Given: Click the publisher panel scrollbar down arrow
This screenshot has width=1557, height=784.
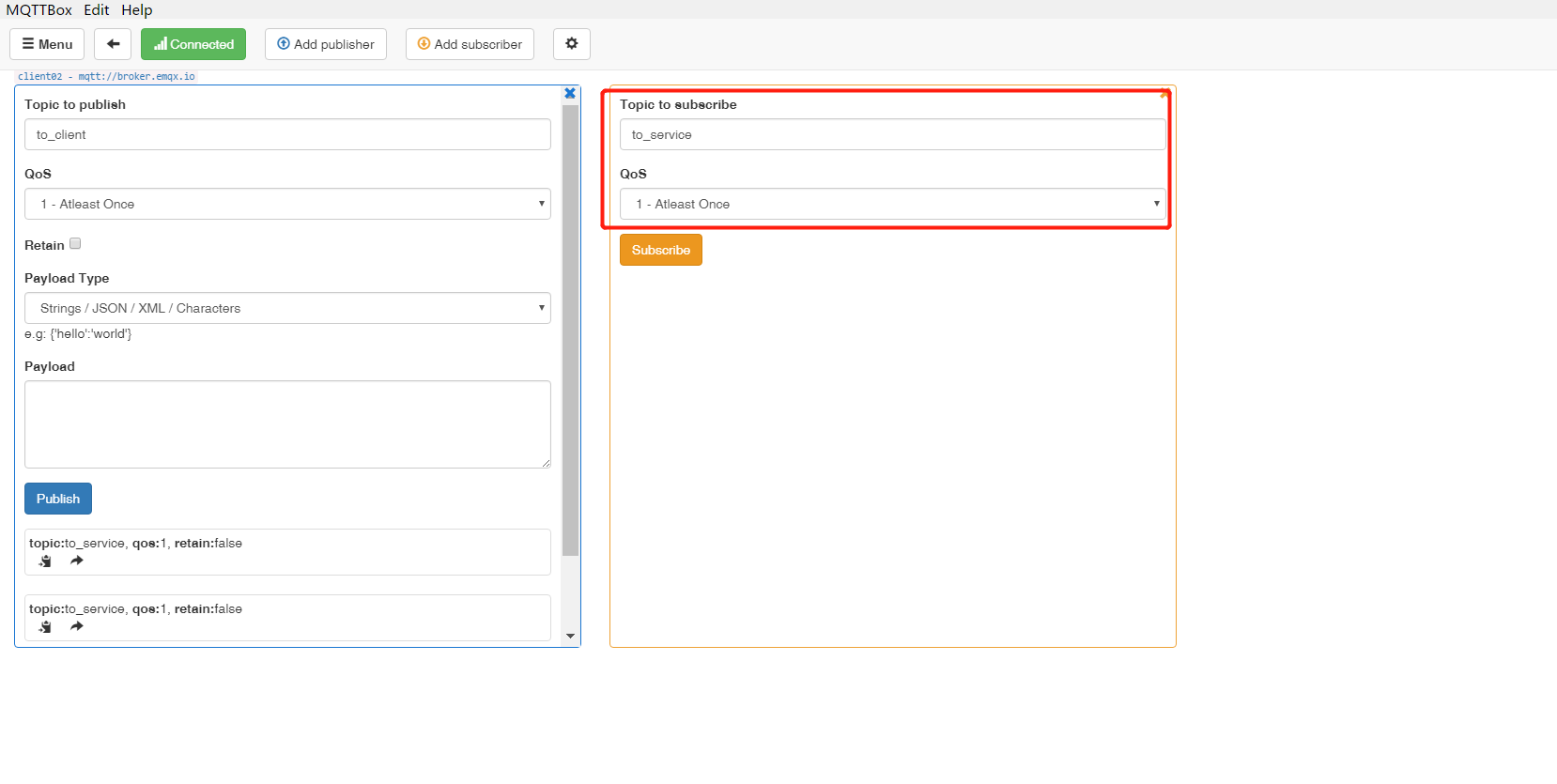Looking at the screenshot, I should 570,637.
